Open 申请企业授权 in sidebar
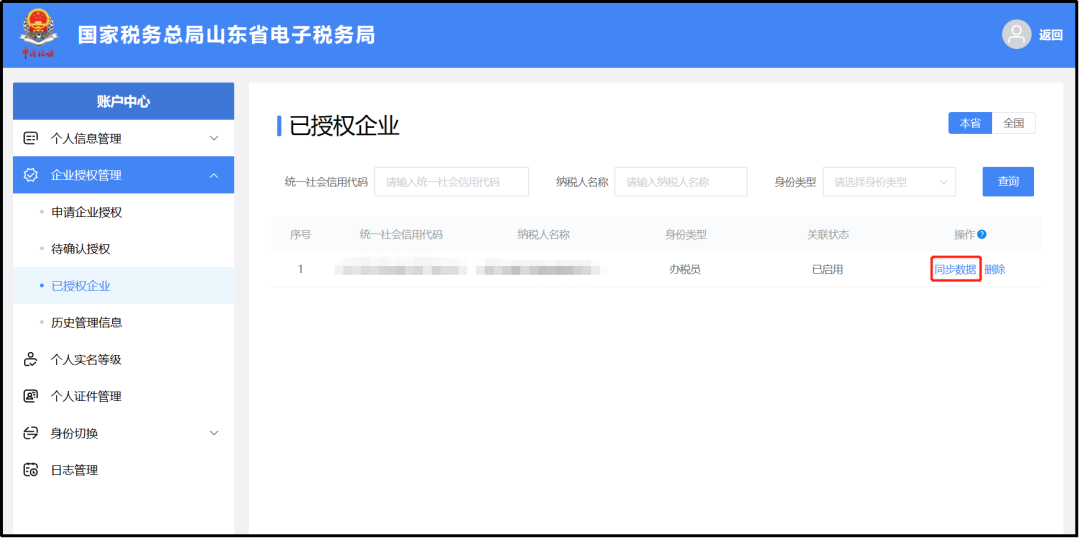Viewport: 1080px width, 539px height. [86, 212]
